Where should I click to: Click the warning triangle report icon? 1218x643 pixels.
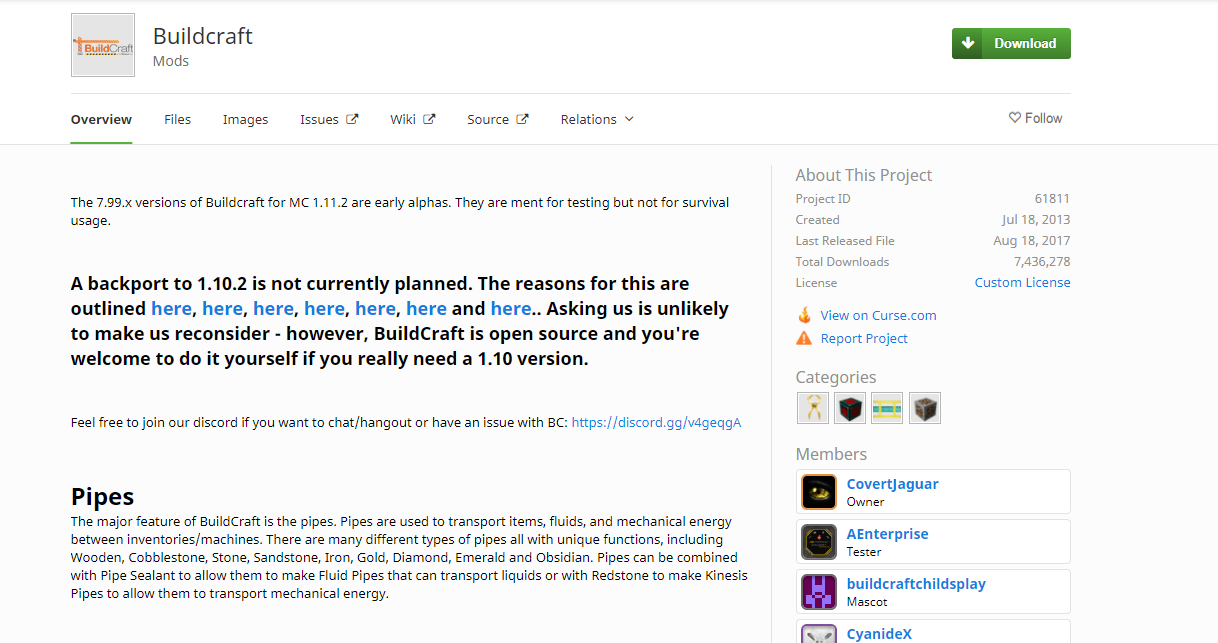click(804, 338)
